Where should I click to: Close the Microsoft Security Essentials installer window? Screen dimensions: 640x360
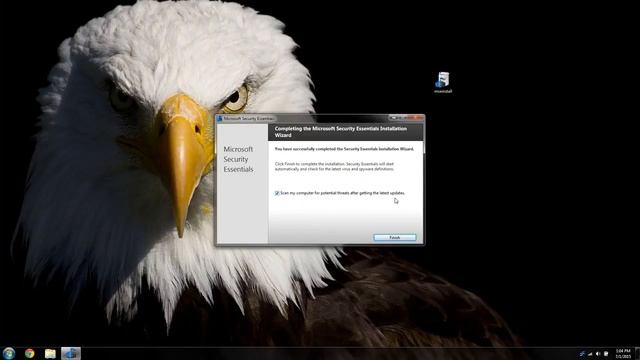416,118
